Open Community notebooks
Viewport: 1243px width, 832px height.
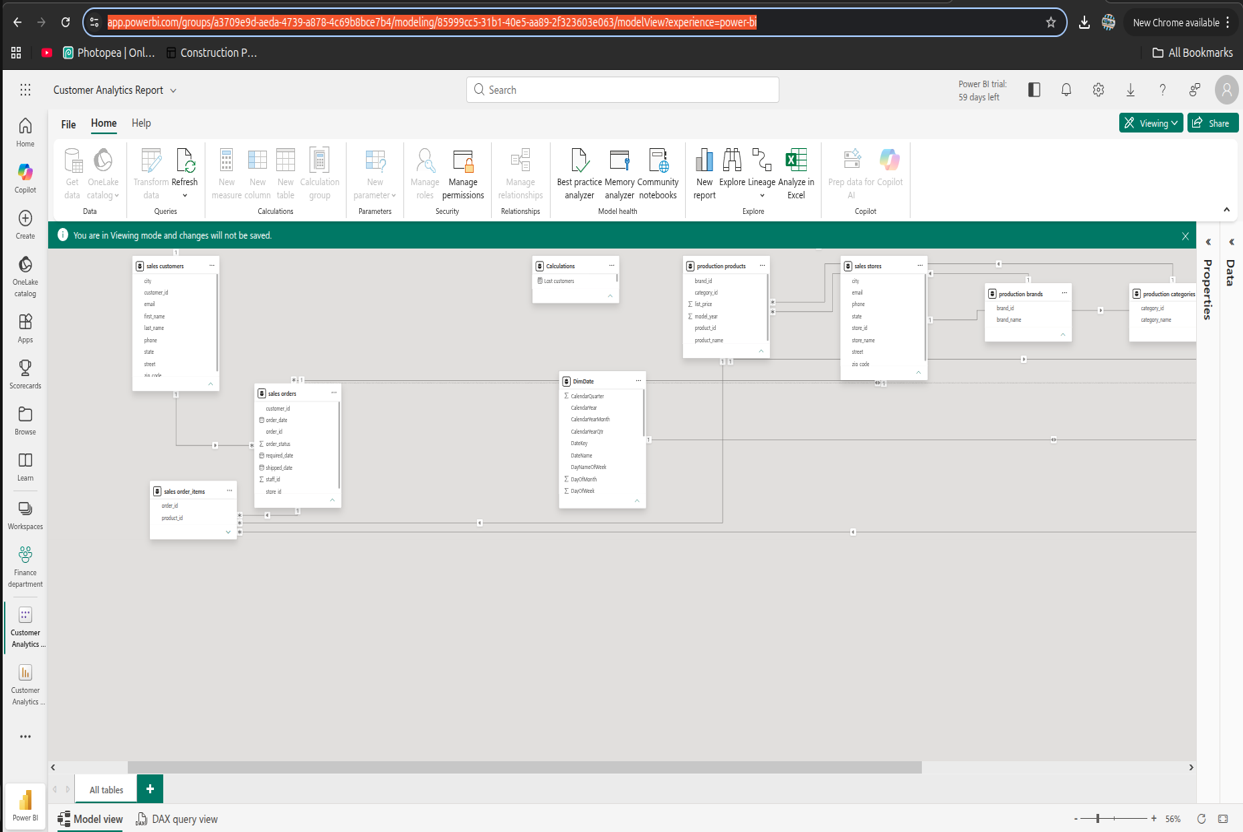(x=658, y=174)
